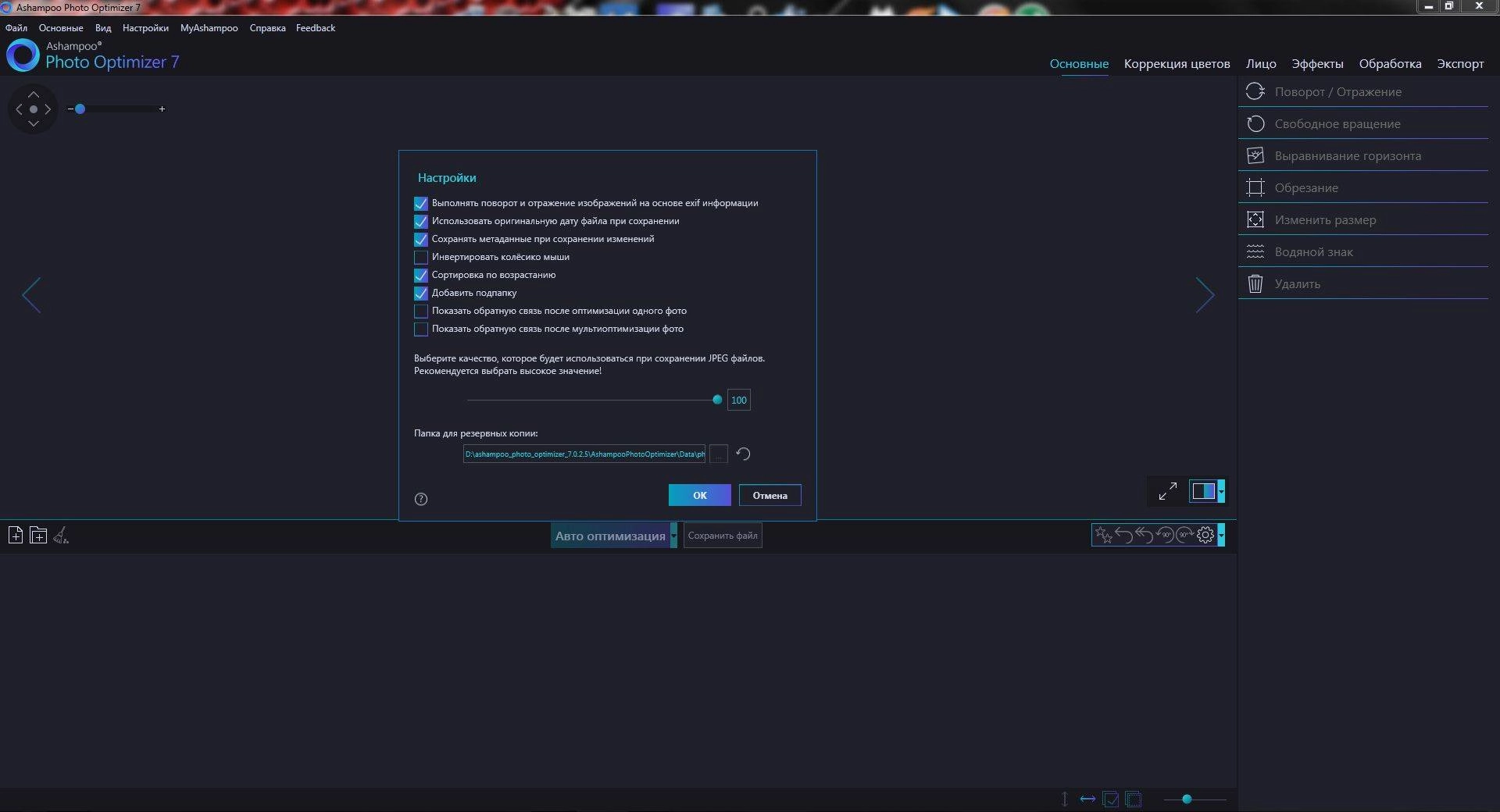
Task: Click the Отмена button
Action: pos(770,495)
